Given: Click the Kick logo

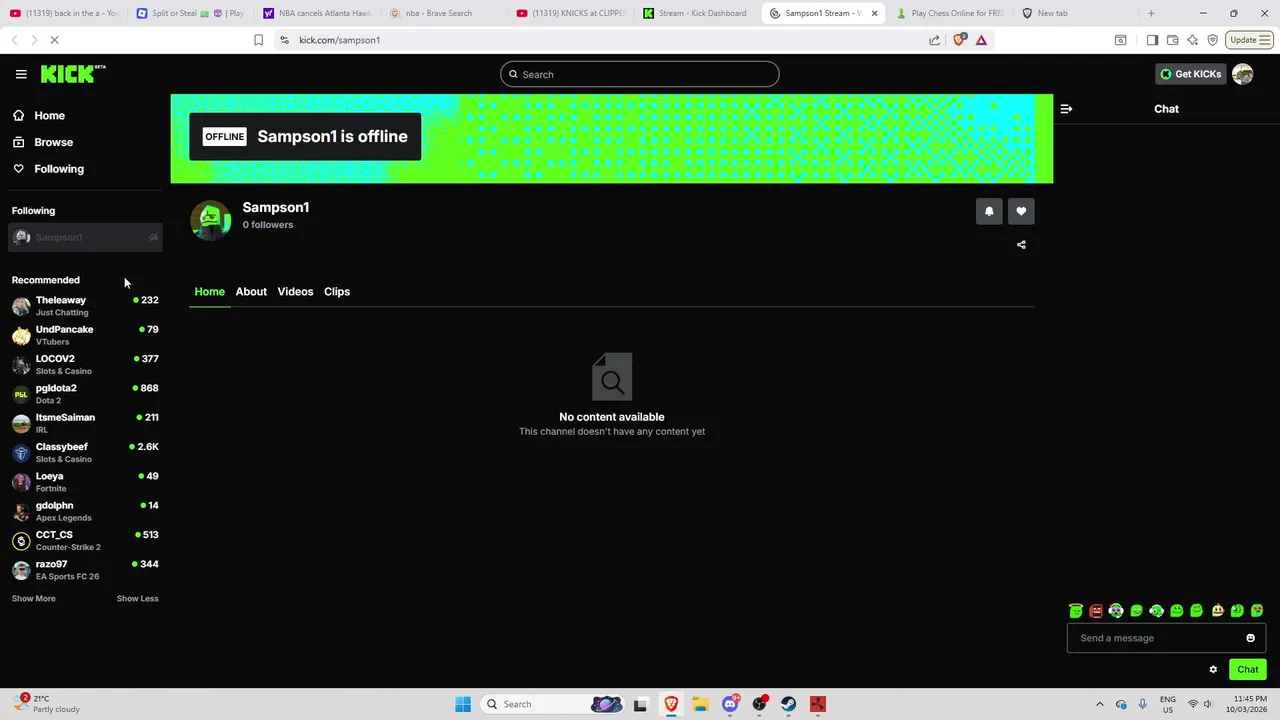Looking at the screenshot, I should point(73,74).
